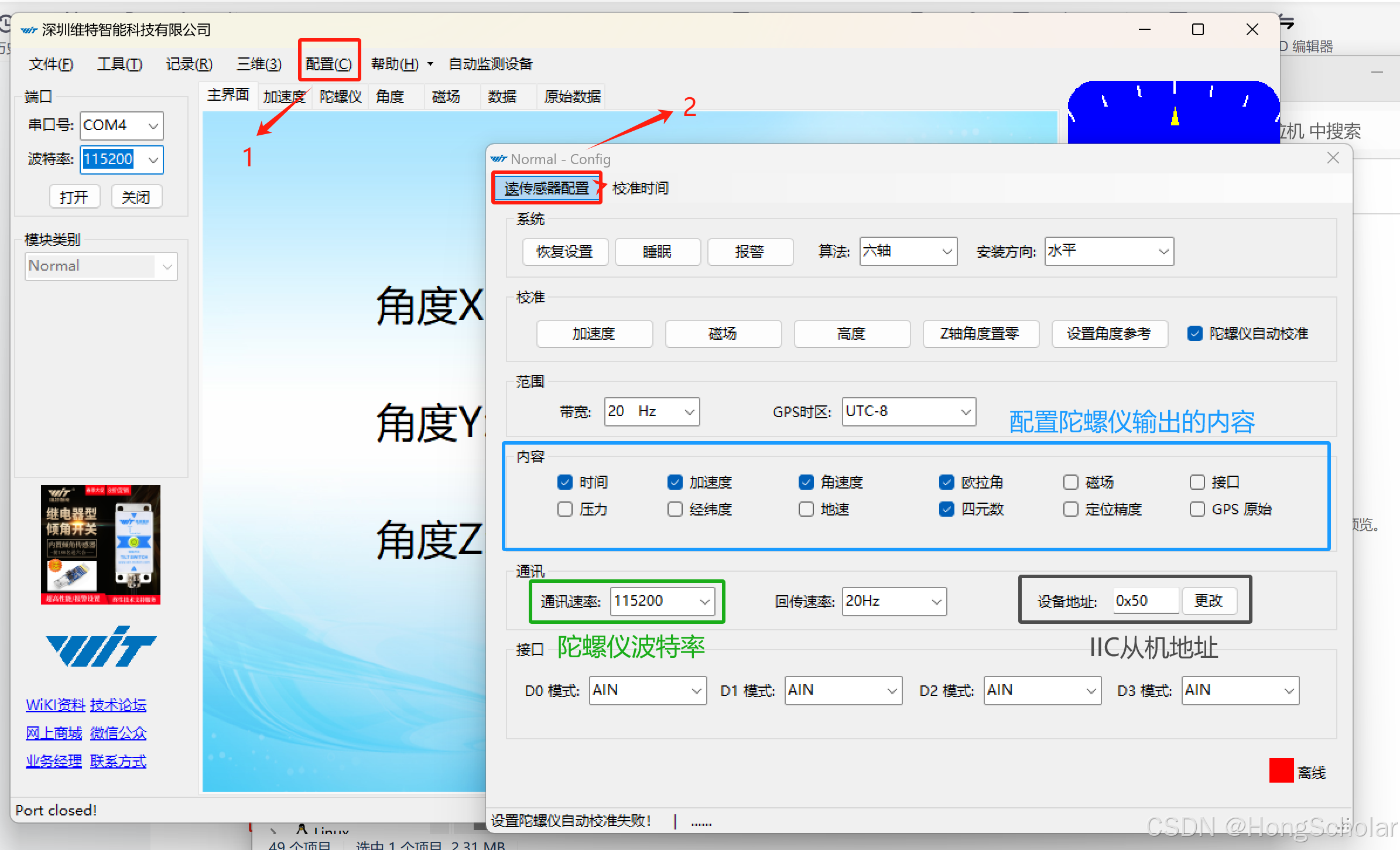Image resolution: width=1400 pixels, height=850 pixels.
Task: Click the WIT icon in Config title bar
Action: (499, 159)
